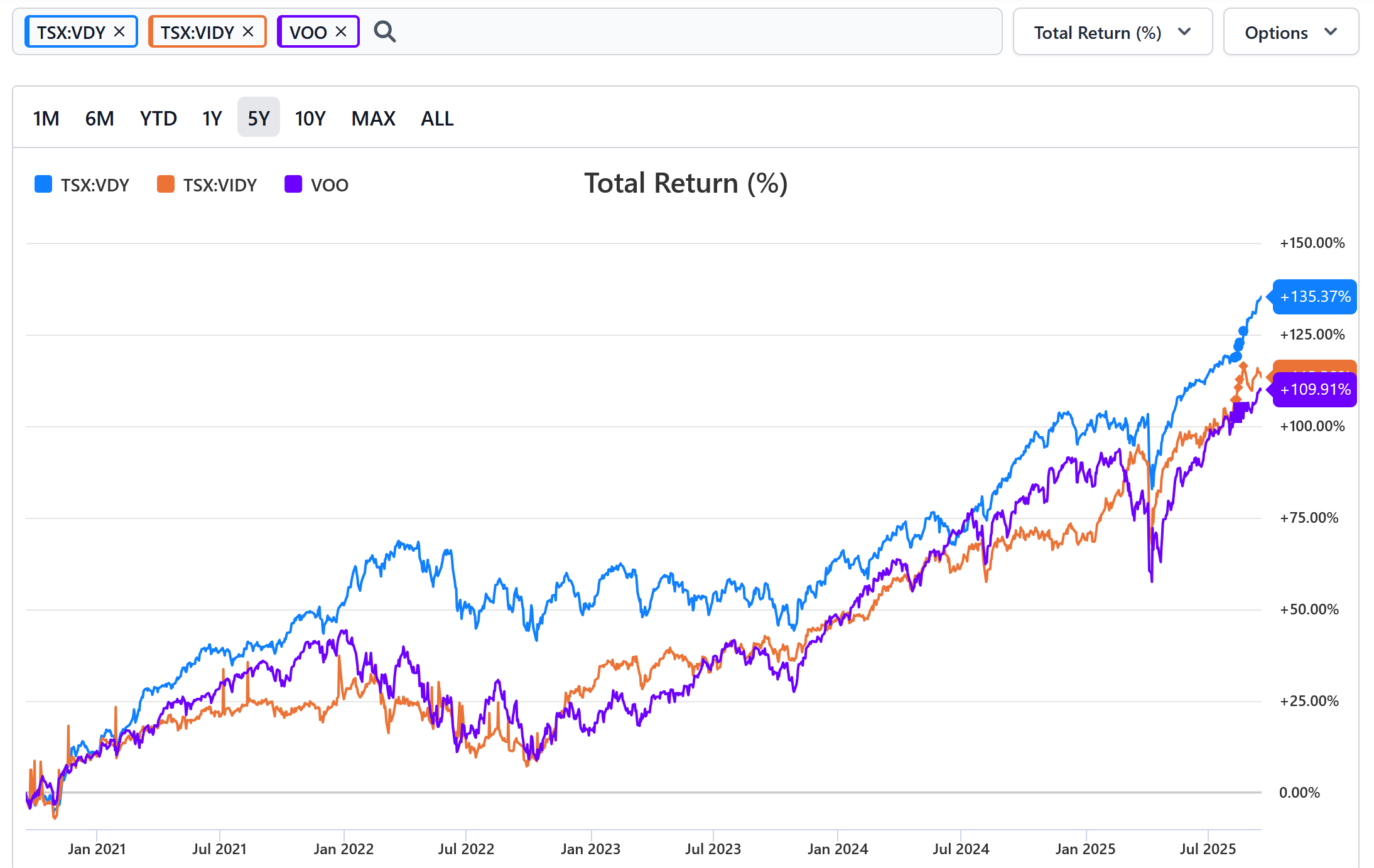The height and width of the screenshot is (868, 1374).
Task: Click the Jul 2021 axis label
Action: click(x=220, y=849)
